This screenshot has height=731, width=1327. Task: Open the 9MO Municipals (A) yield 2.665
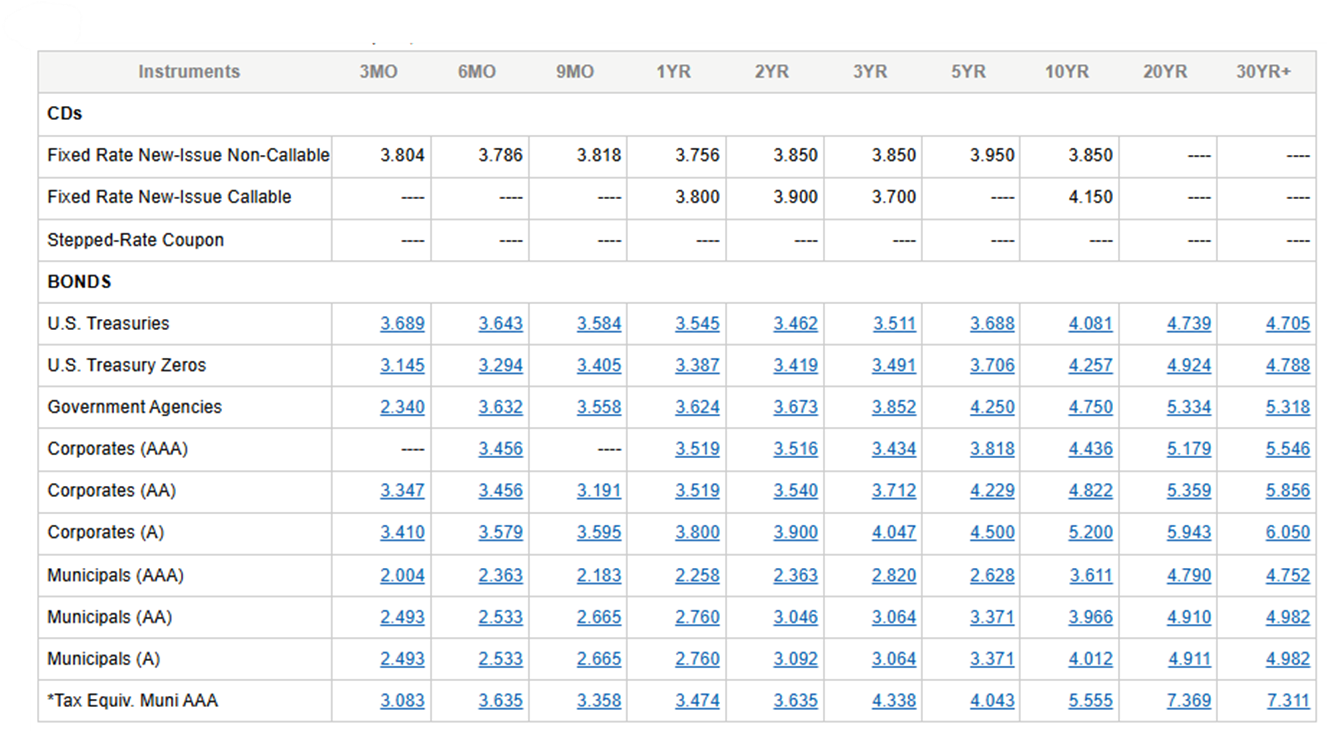coord(599,659)
